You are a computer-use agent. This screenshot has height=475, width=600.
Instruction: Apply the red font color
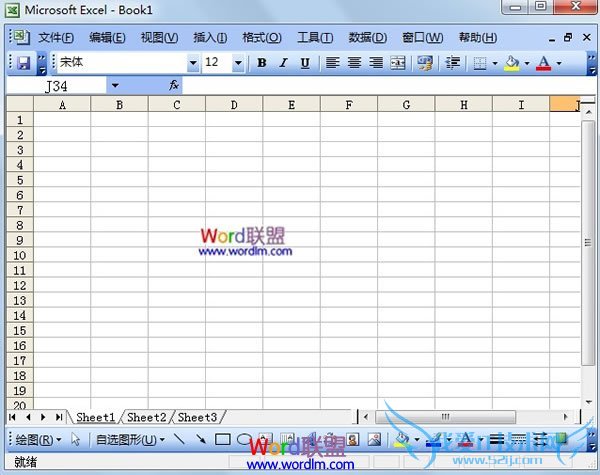point(544,63)
